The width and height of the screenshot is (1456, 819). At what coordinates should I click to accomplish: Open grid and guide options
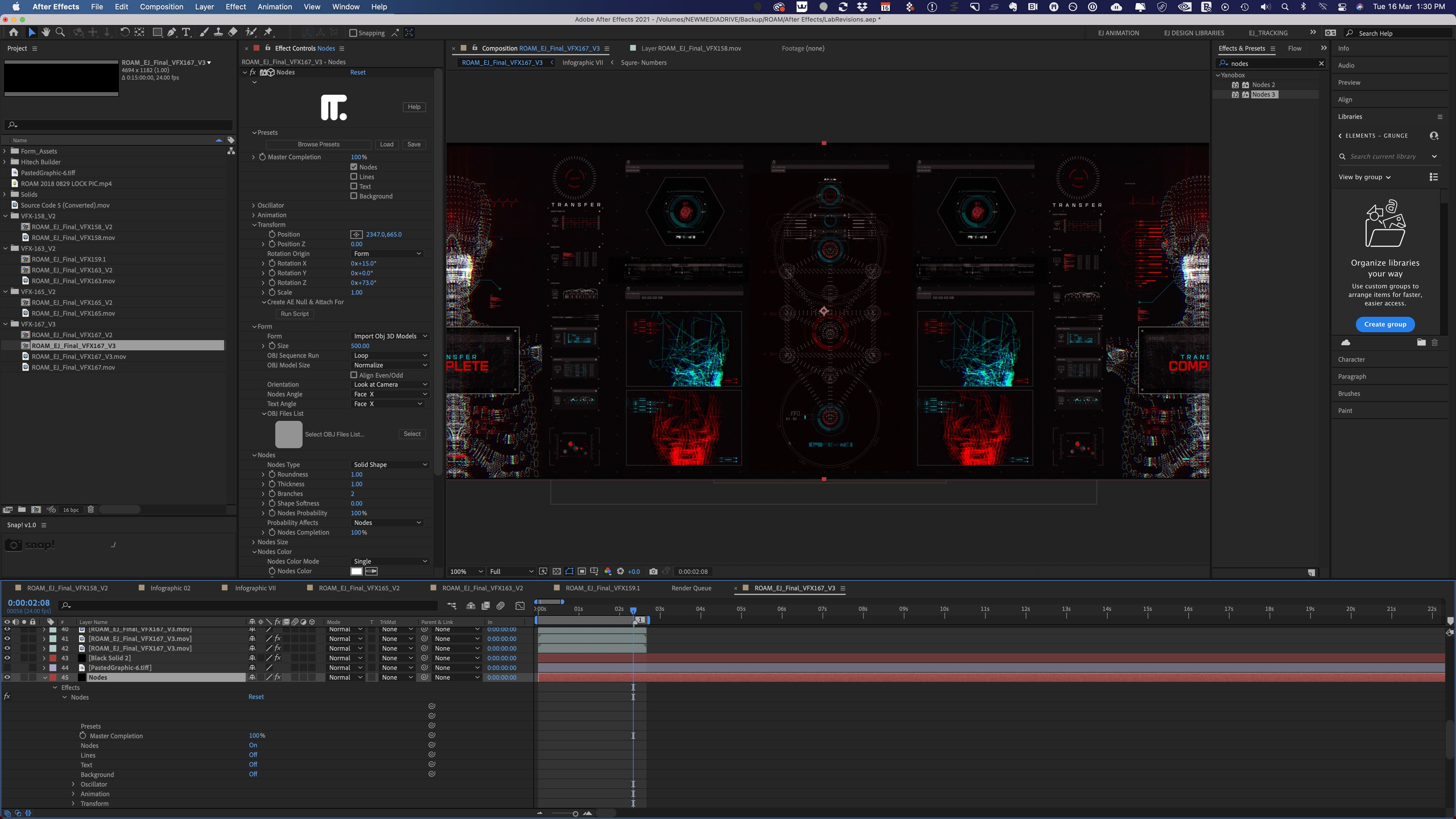point(594,571)
